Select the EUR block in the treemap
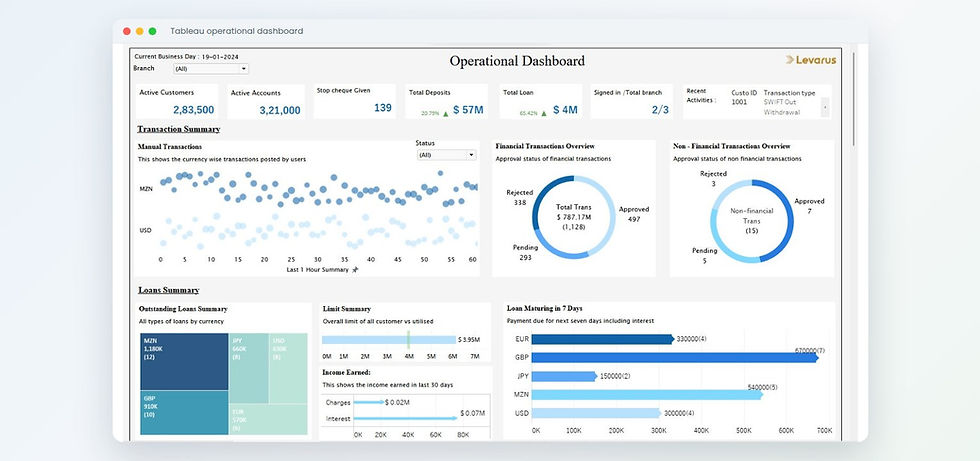Image resolution: width=980 pixels, height=461 pixels. pos(269,419)
